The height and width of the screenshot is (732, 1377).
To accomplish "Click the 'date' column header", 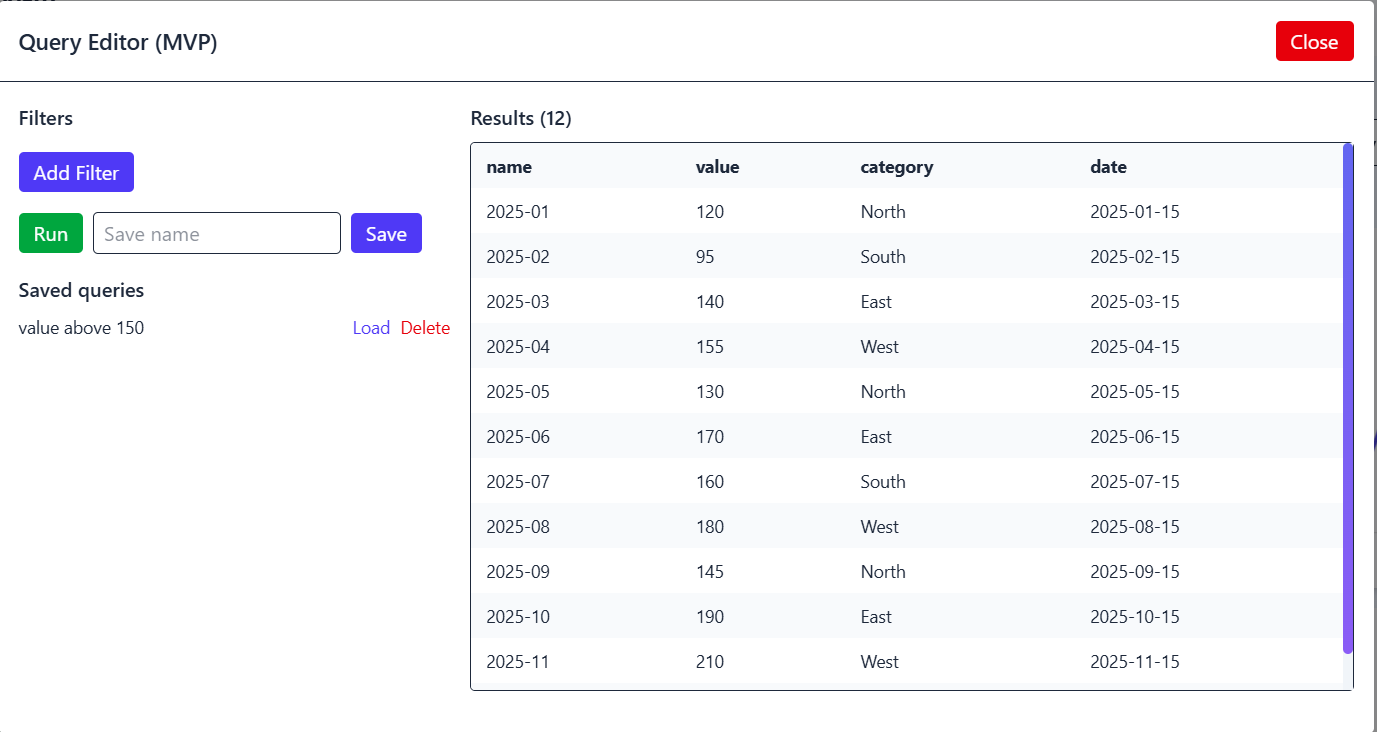I will pyautogui.click(x=1108, y=167).
